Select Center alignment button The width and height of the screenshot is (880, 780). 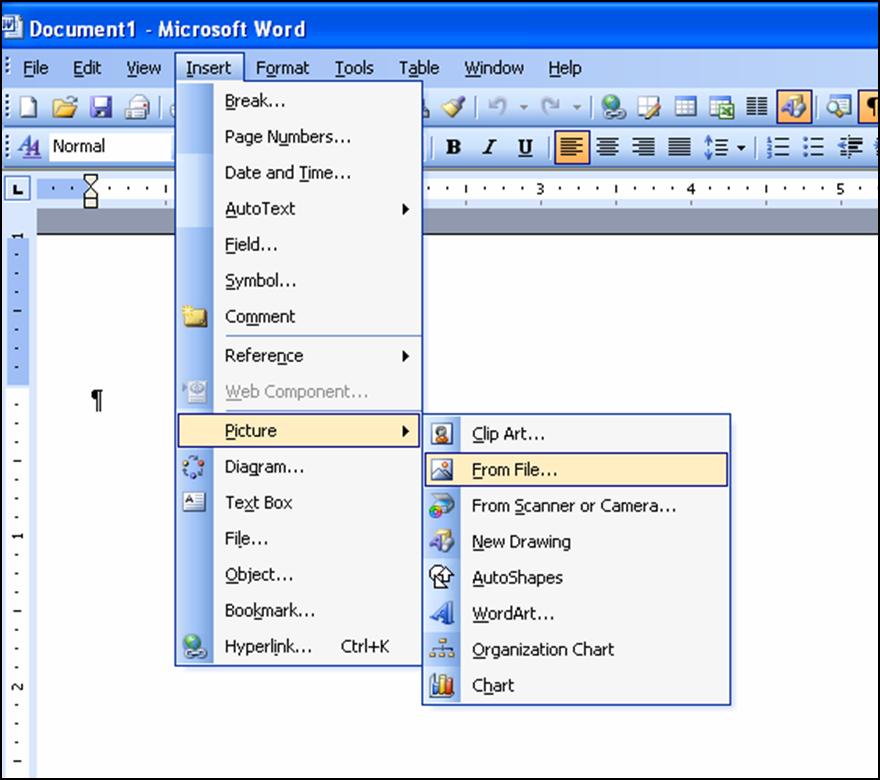607,147
